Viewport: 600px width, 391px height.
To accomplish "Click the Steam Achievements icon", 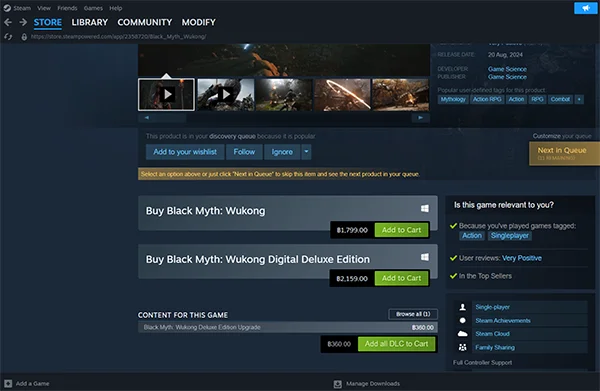I will coord(463,320).
